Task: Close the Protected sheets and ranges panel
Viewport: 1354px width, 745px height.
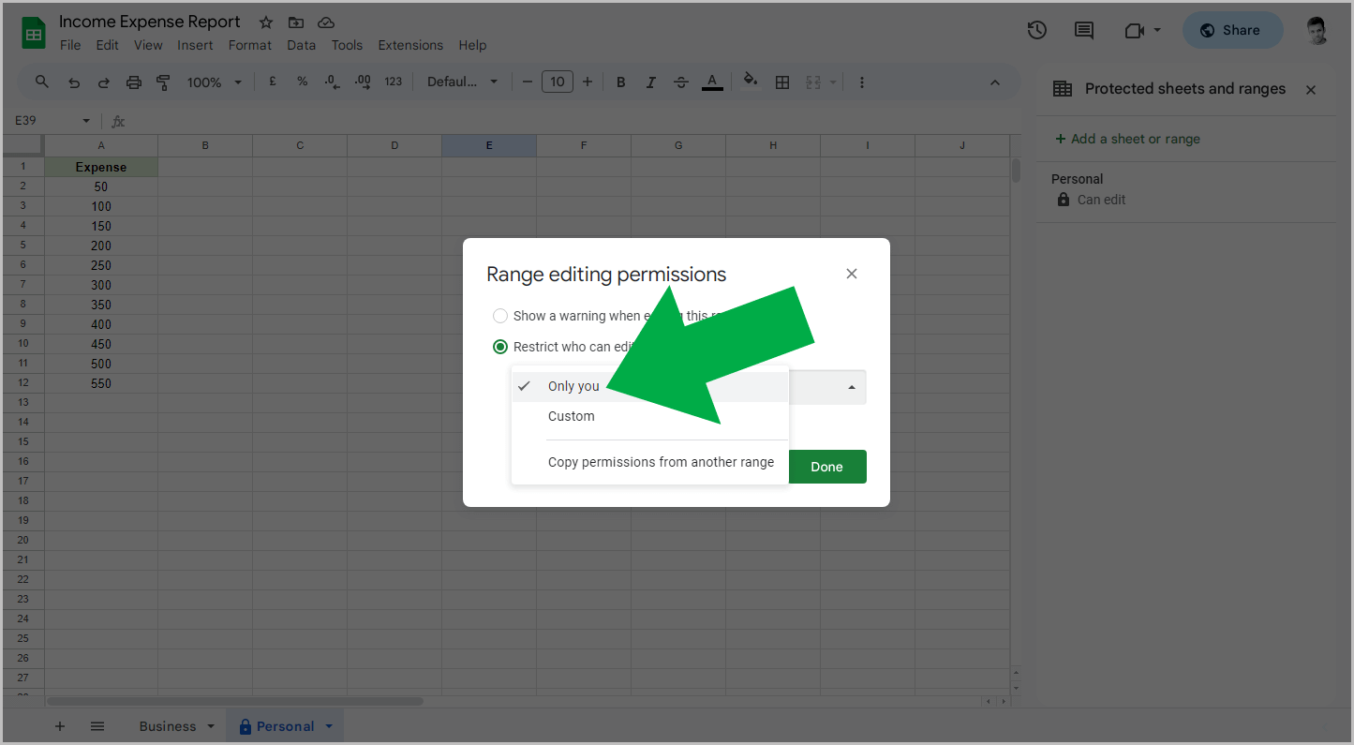Action: click(x=1311, y=89)
